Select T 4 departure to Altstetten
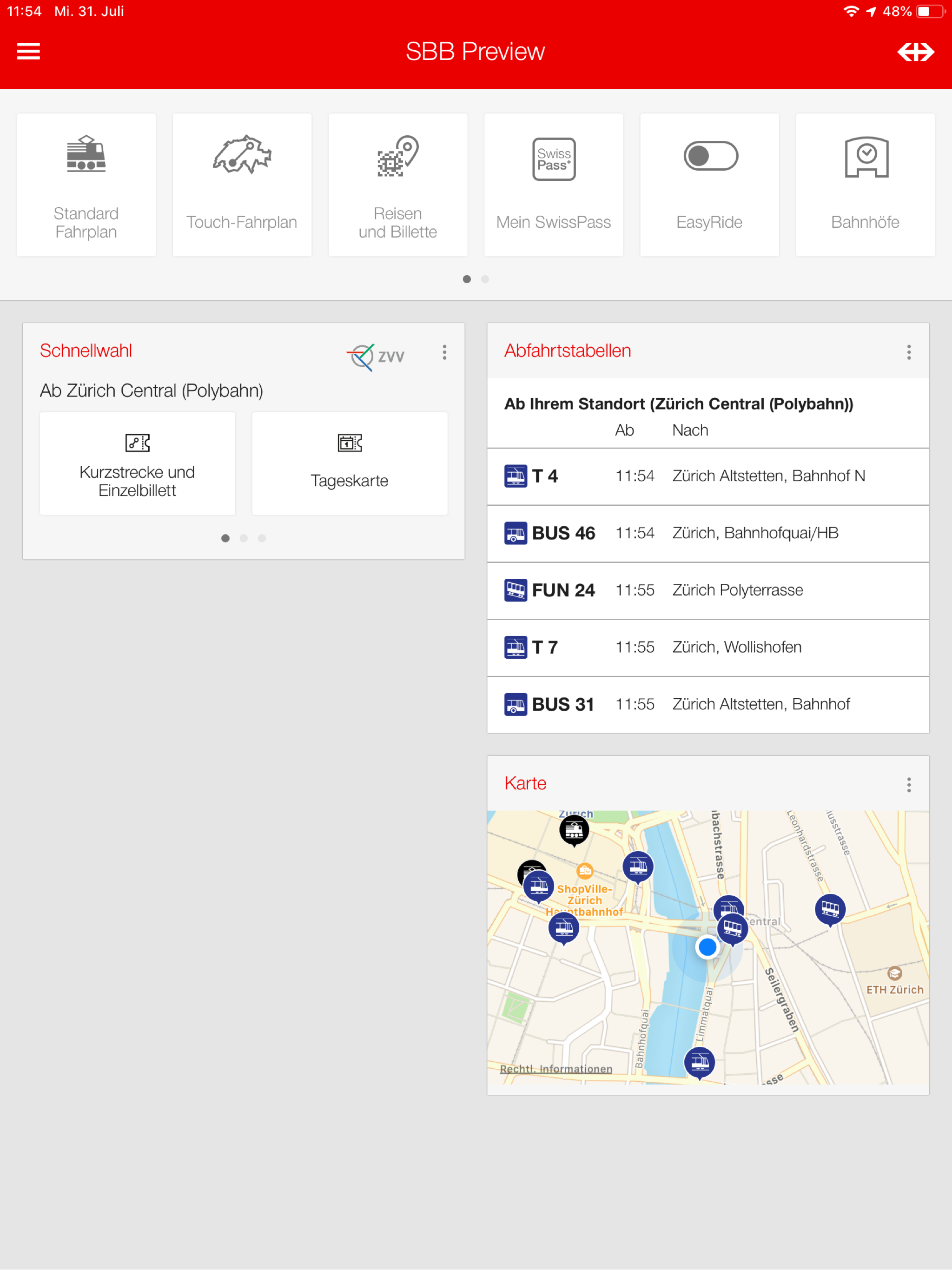952x1270 pixels. click(x=707, y=476)
